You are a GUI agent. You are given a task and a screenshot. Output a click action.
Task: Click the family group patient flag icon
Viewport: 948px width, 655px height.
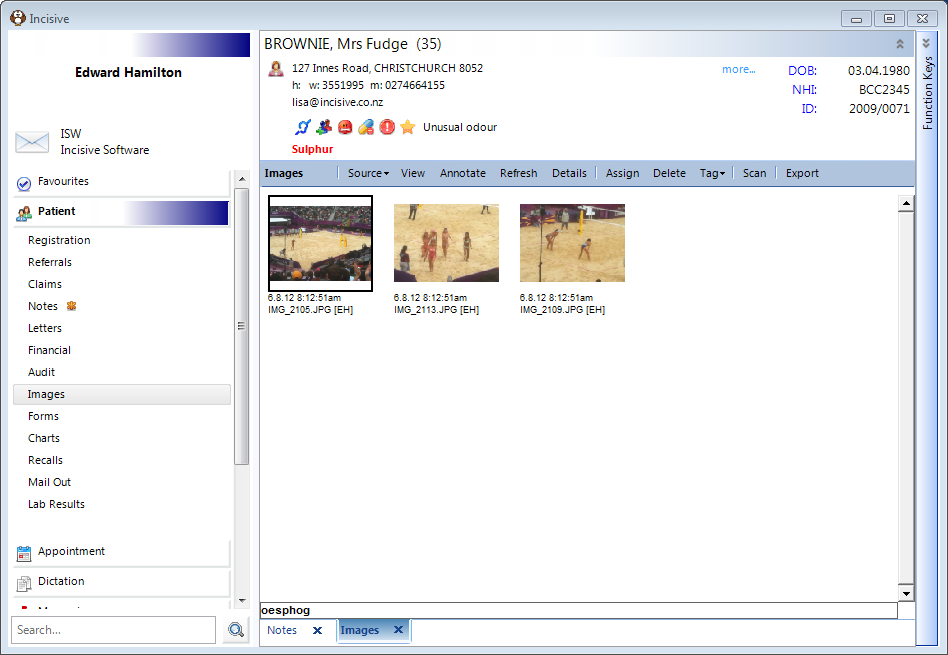tap(323, 127)
